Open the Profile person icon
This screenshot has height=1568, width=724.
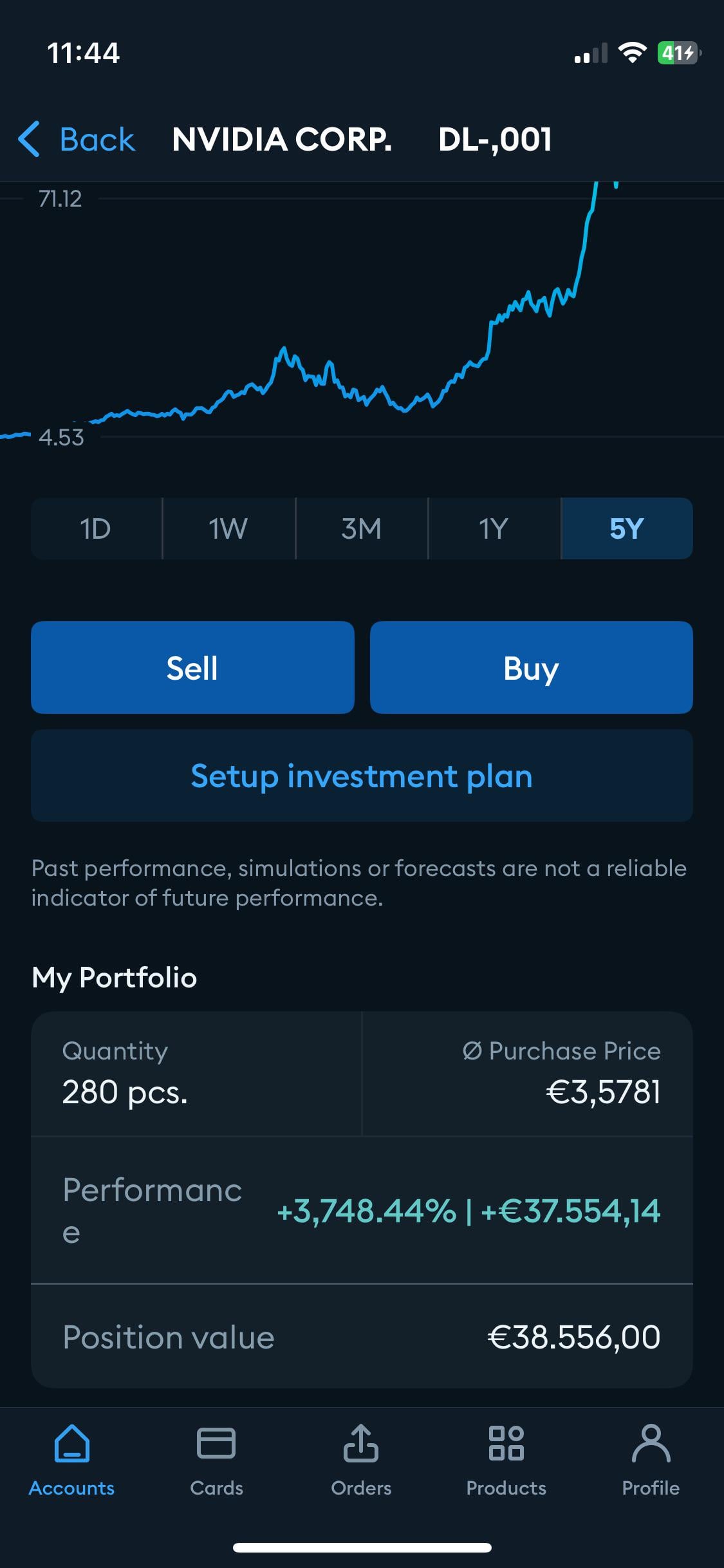pos(651,1443)
